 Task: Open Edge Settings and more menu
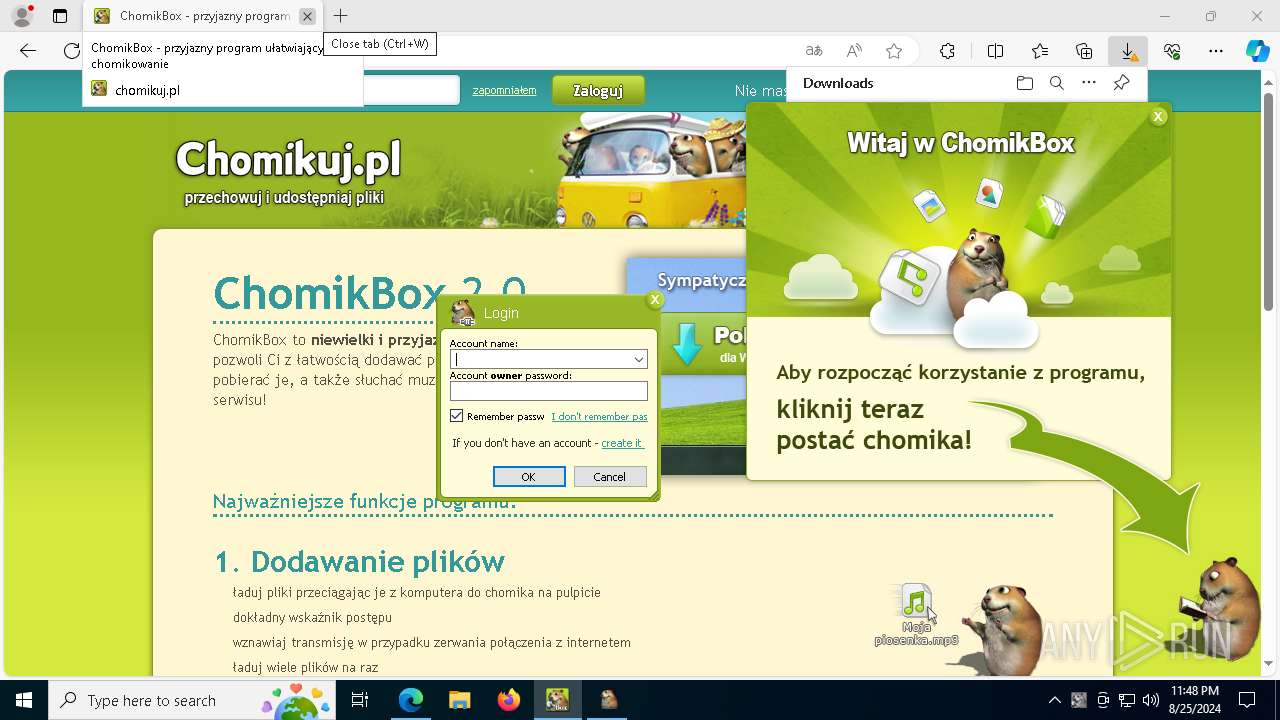pos(1216,51)
